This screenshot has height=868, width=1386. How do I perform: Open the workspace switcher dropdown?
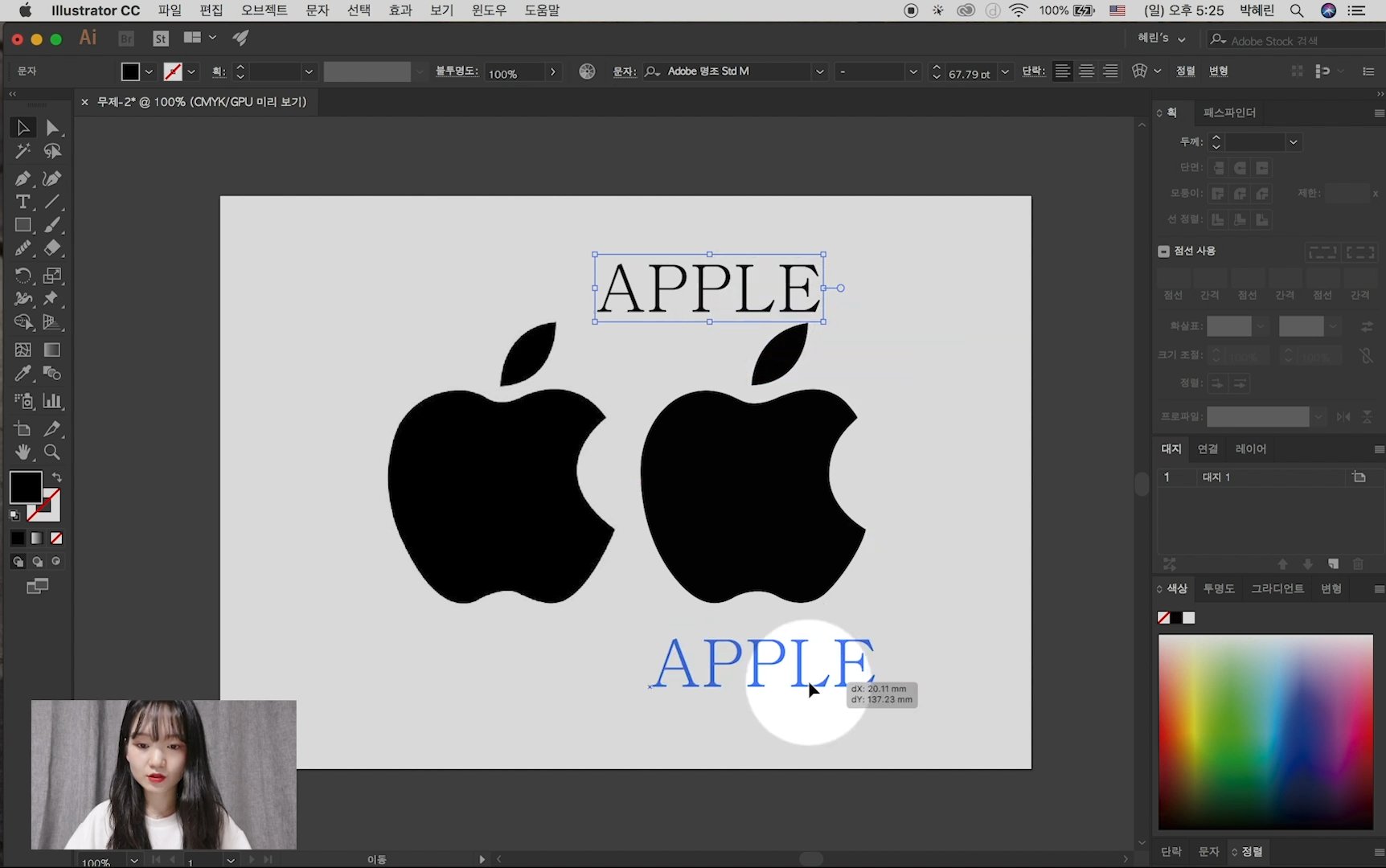1162,39
